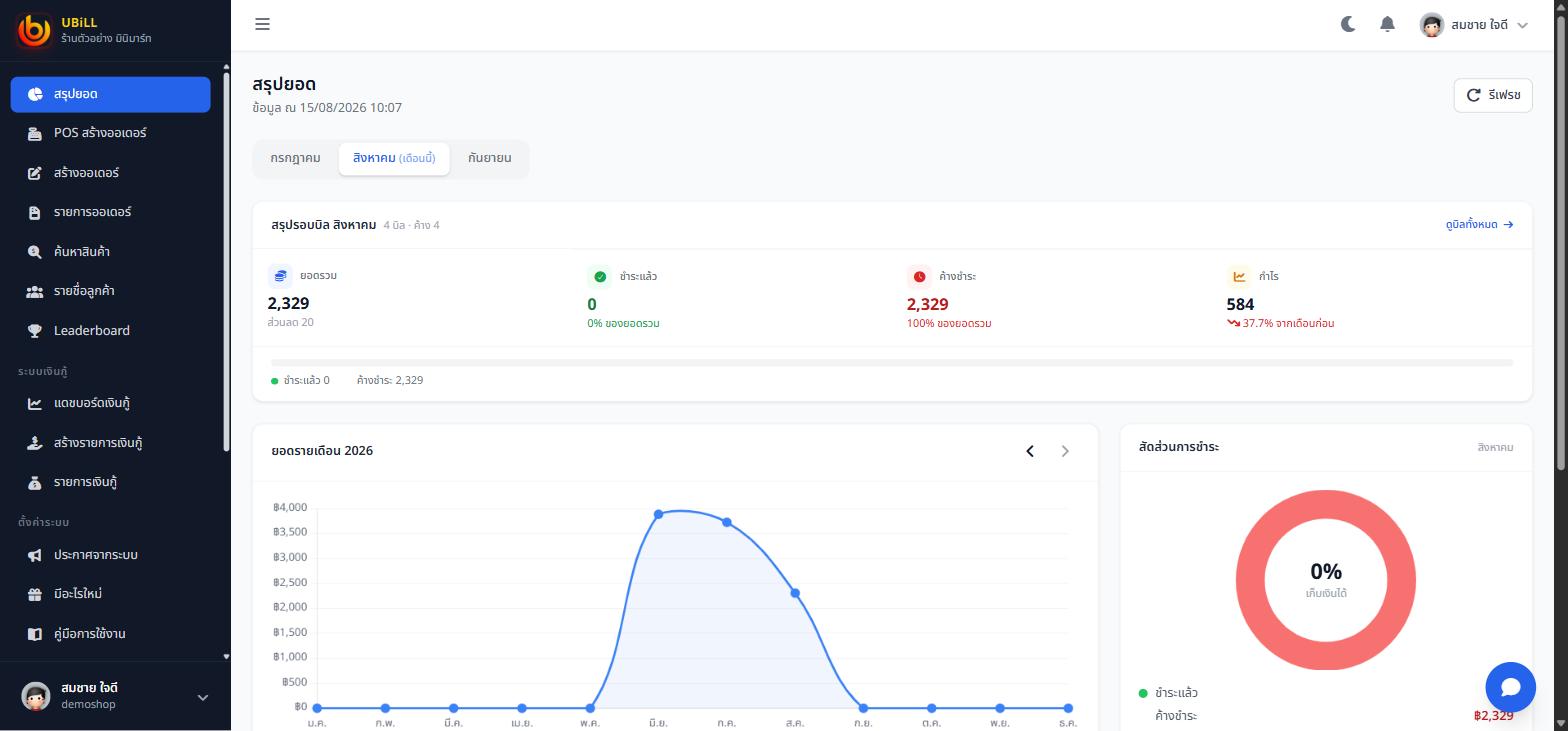
Task: Click the text 100% ของยอดรวม
Action: (x=949, y=324)
